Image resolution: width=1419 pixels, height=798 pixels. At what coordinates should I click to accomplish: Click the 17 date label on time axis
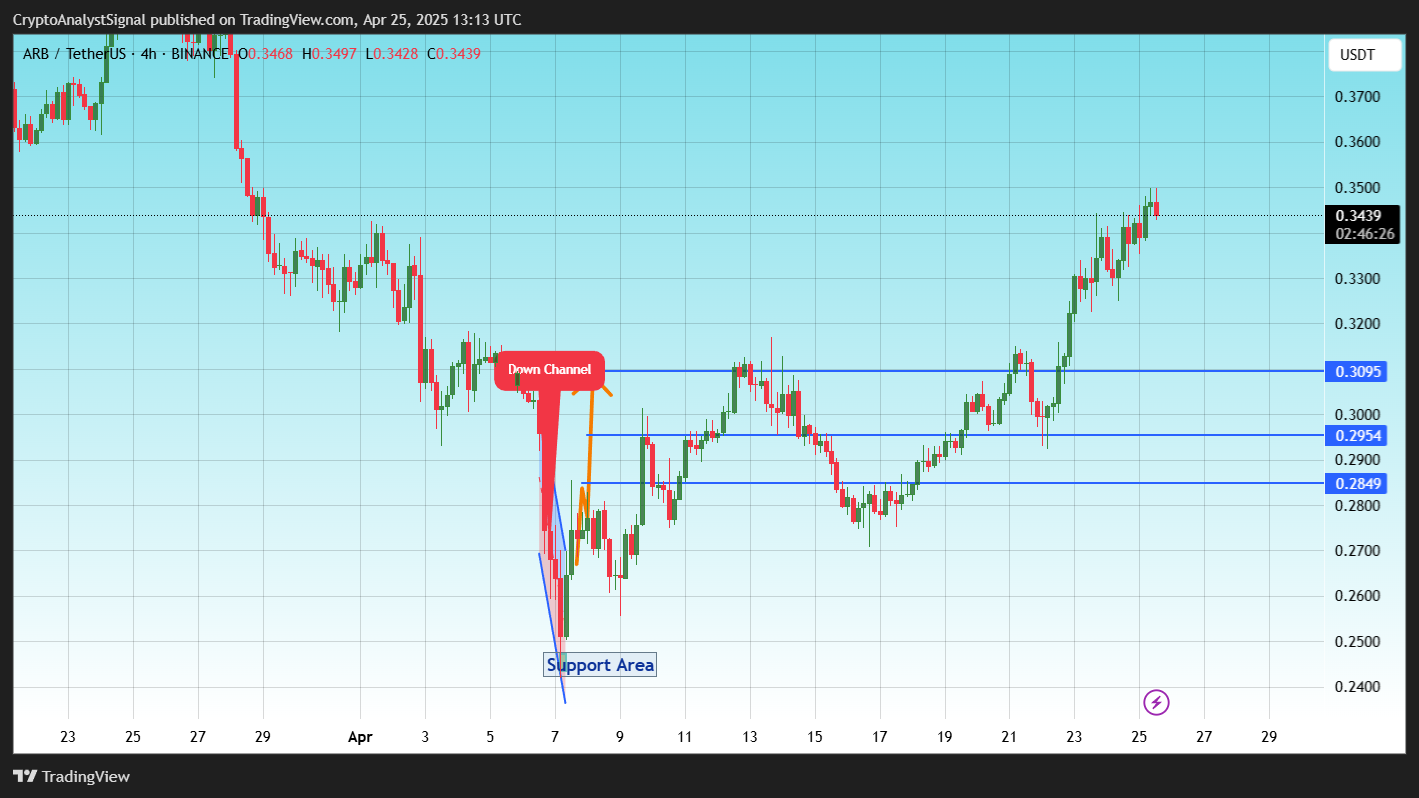(880, 737)
